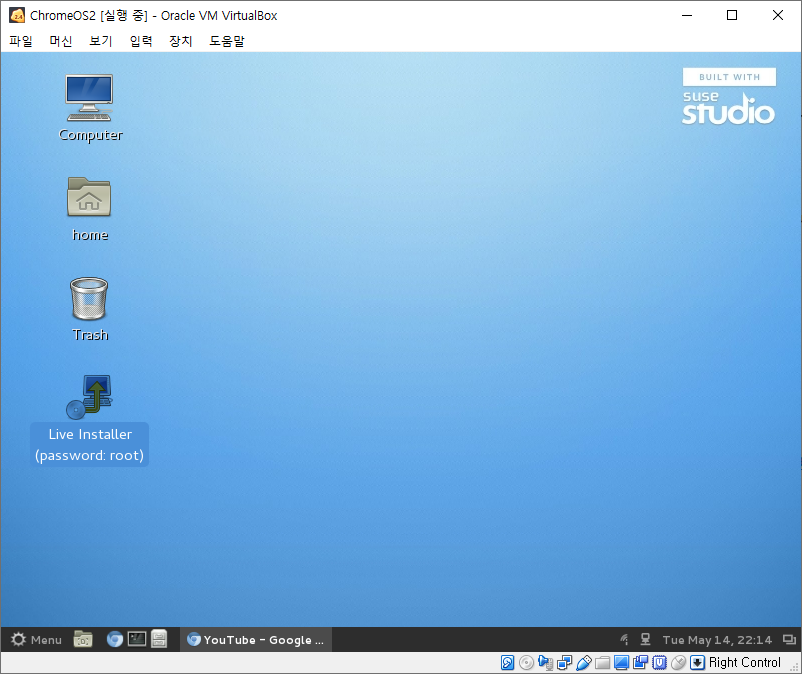Click the optical disc indicator
Image resolution: width=802 pixels, height=674 pixels.
tap(526, 663)
